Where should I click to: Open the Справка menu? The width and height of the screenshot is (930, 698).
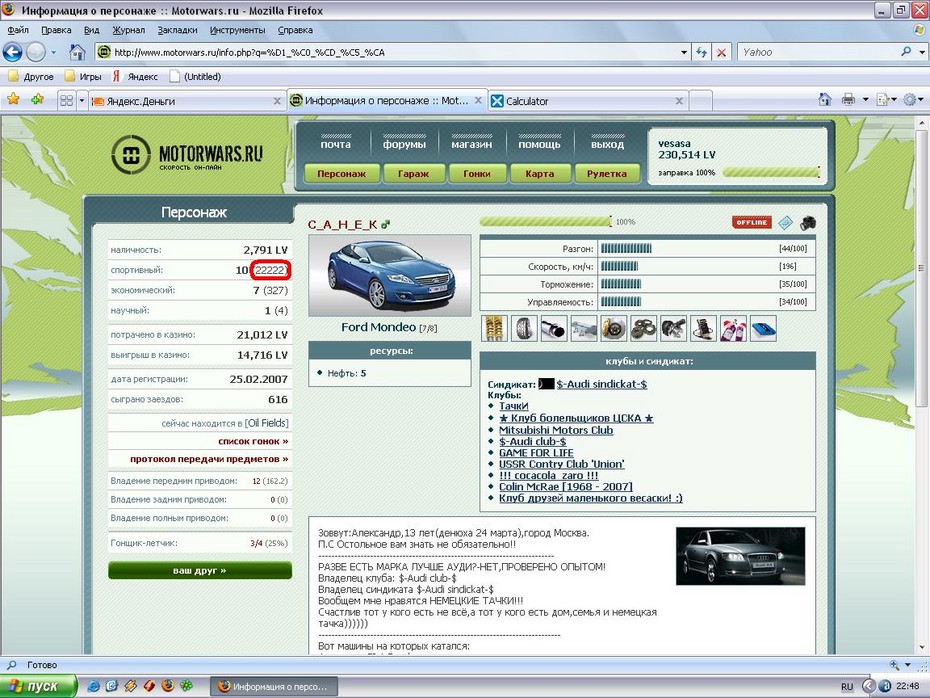295,30
